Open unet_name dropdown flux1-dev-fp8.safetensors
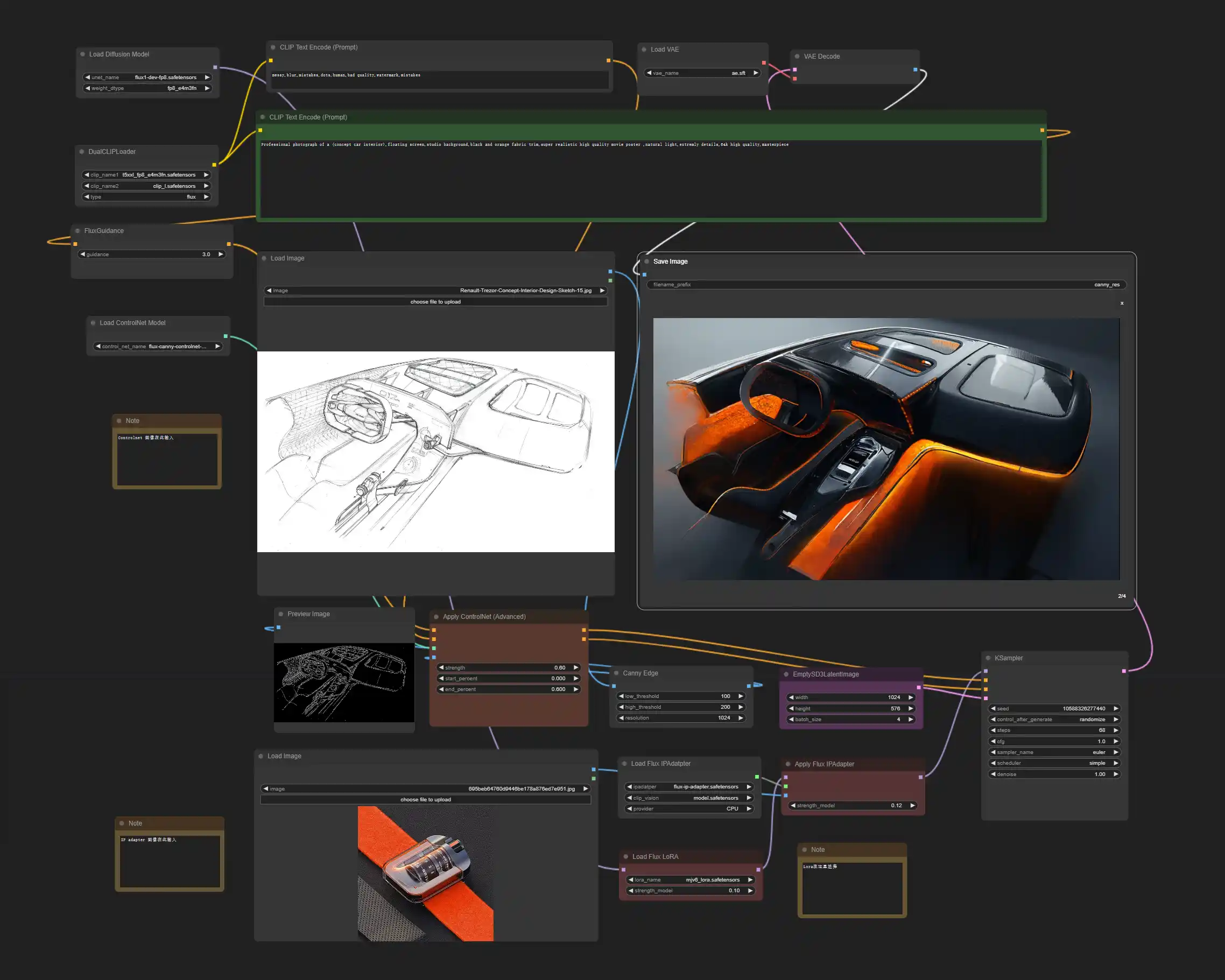This screenshot has width=1225, height=980. (147, 77)
